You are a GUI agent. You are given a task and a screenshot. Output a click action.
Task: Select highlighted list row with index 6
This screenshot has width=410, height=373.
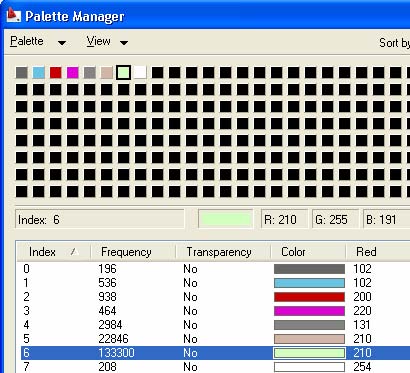[x=215, y=353]
